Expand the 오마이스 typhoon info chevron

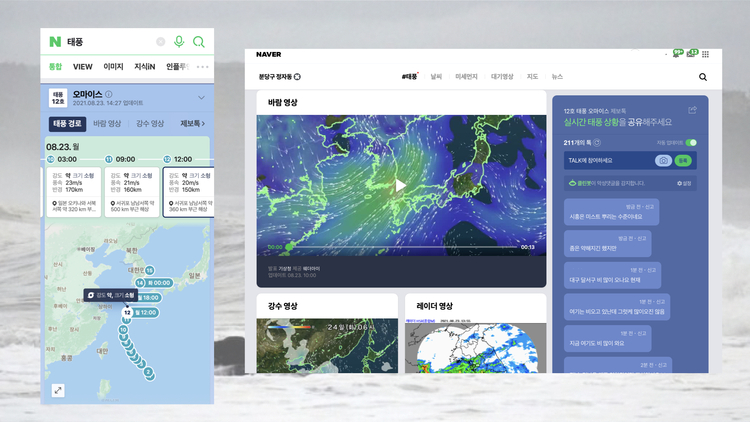(x=201, y=97)
